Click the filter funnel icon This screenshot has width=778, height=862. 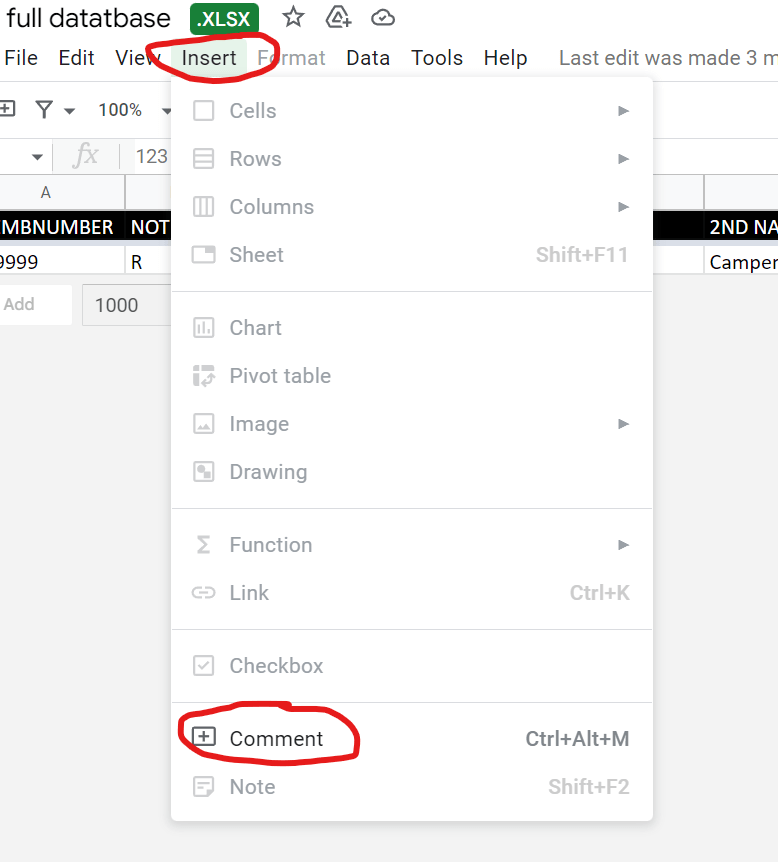(44, 110)
